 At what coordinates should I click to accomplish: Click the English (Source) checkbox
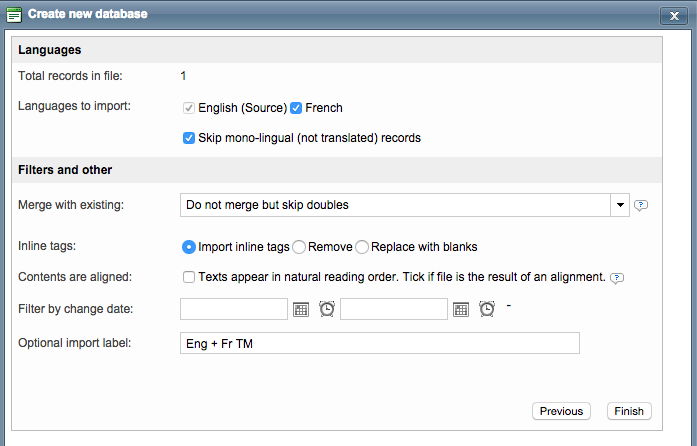pyautogui.click(x=189, y=108)
